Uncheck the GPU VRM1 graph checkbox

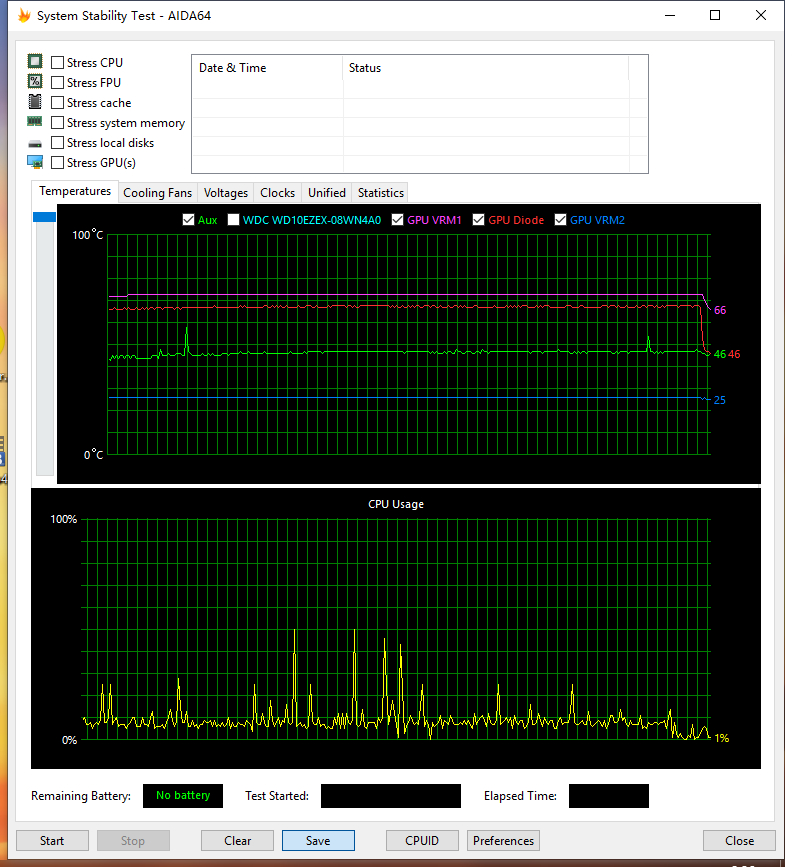pos(397,220)
